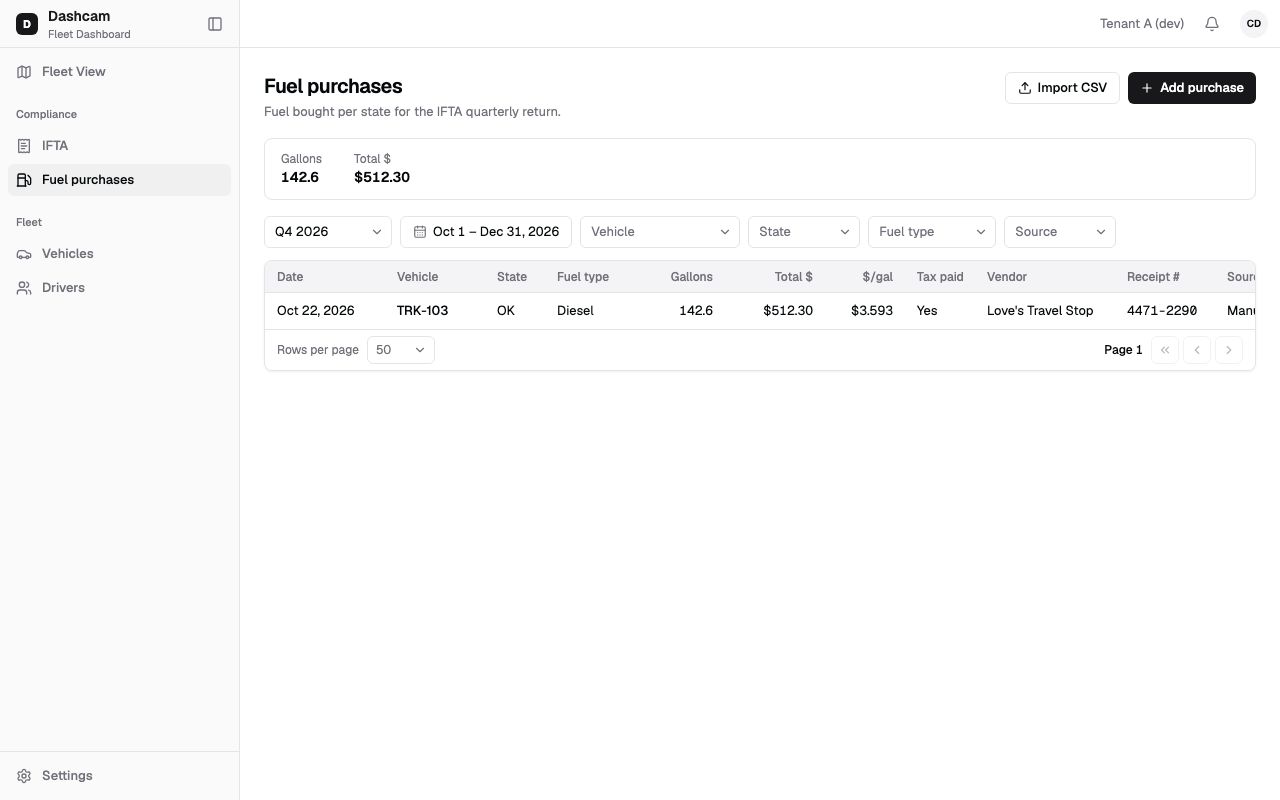Click receipt number 4471-2290
This screenshot has width=1280, height=800.
[1162, 311]
